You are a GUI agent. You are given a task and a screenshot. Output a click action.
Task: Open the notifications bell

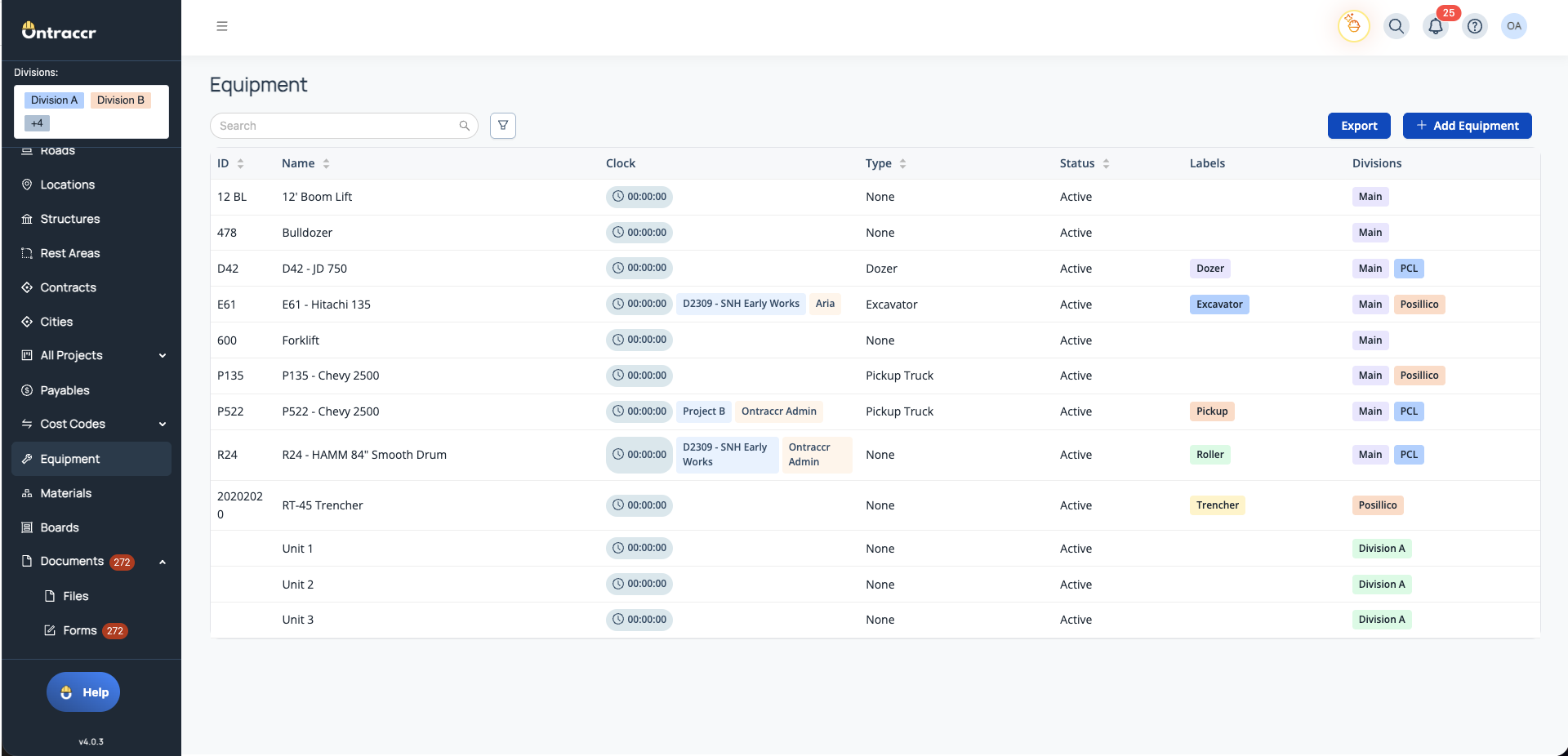click(x=1435, y=26)
